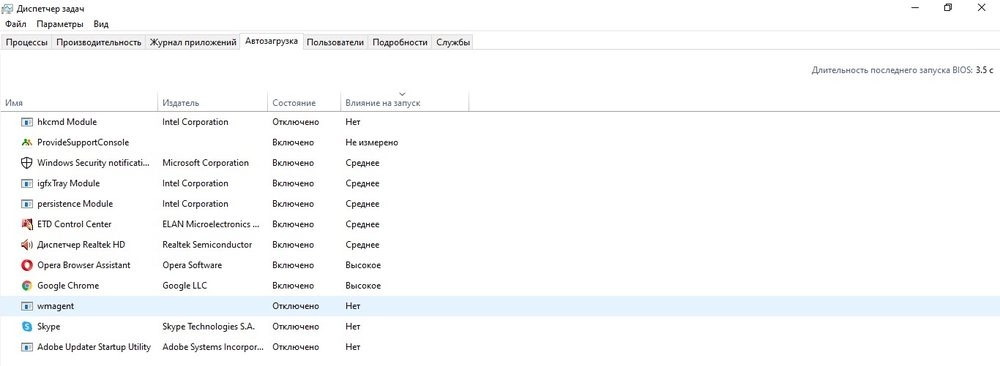Viewport: 1000px width, 366px height.
Task: Restore down the Task Manager window
Action: (948, 8)
